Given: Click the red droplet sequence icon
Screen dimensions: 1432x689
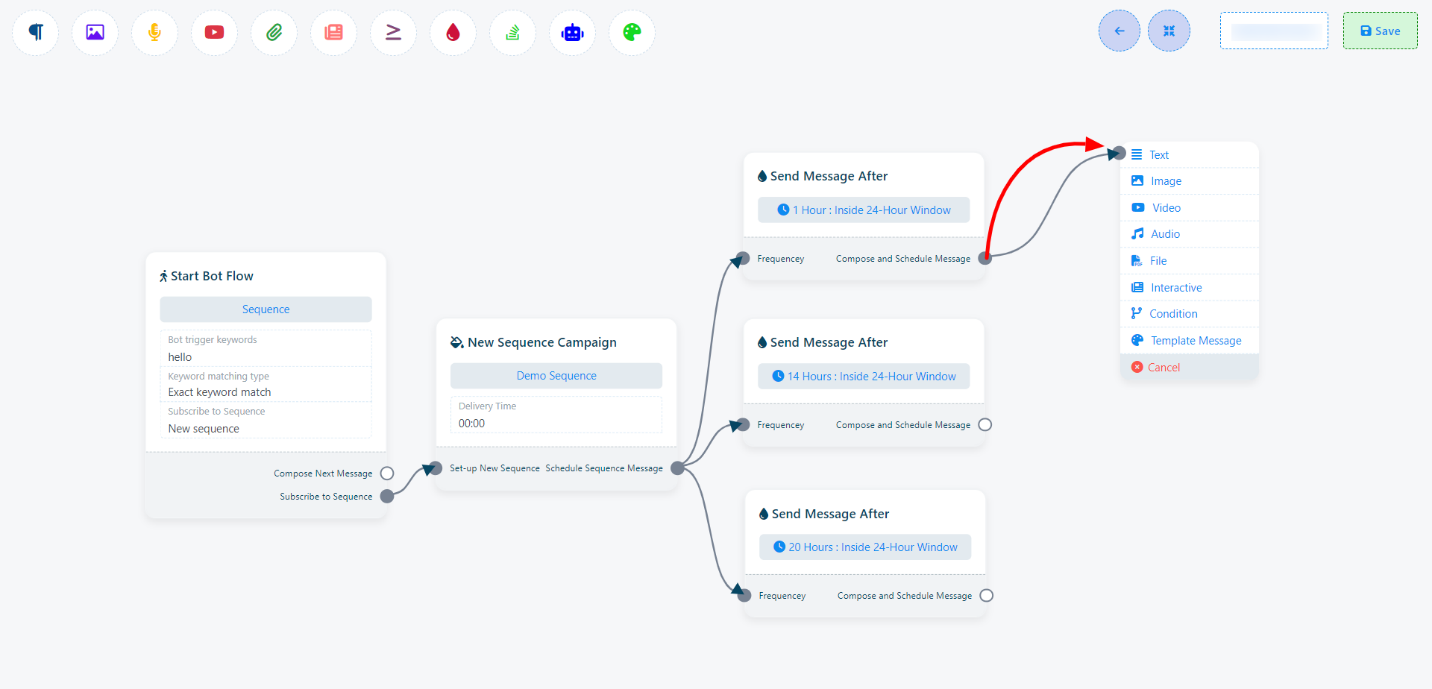Looking at the screenshot, I should 453,32.
